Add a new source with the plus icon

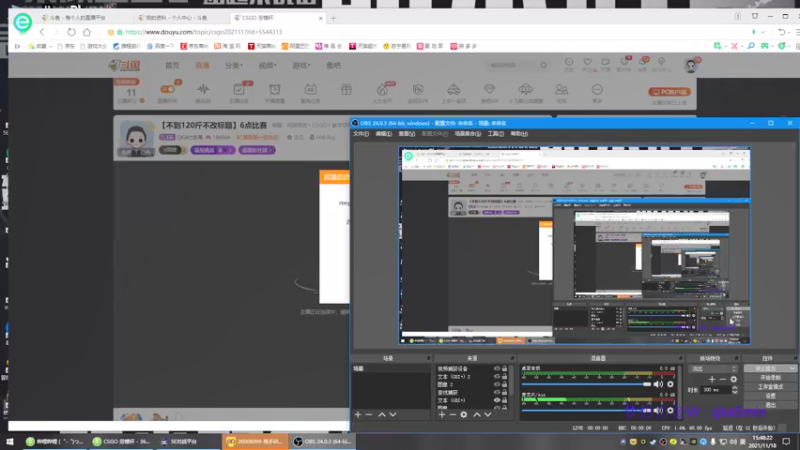[442, 415]
